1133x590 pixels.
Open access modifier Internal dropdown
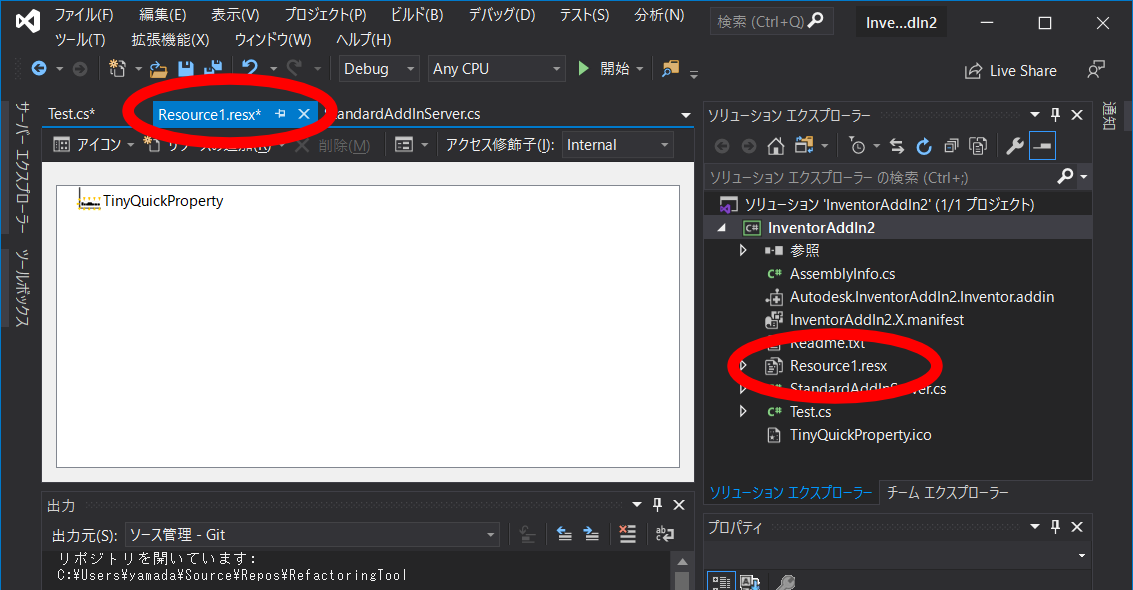click(618, 145)
